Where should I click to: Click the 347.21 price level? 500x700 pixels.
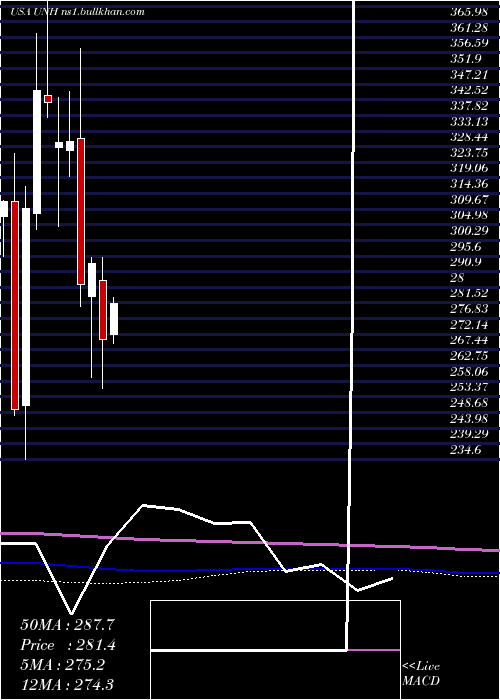click(469, 75)
